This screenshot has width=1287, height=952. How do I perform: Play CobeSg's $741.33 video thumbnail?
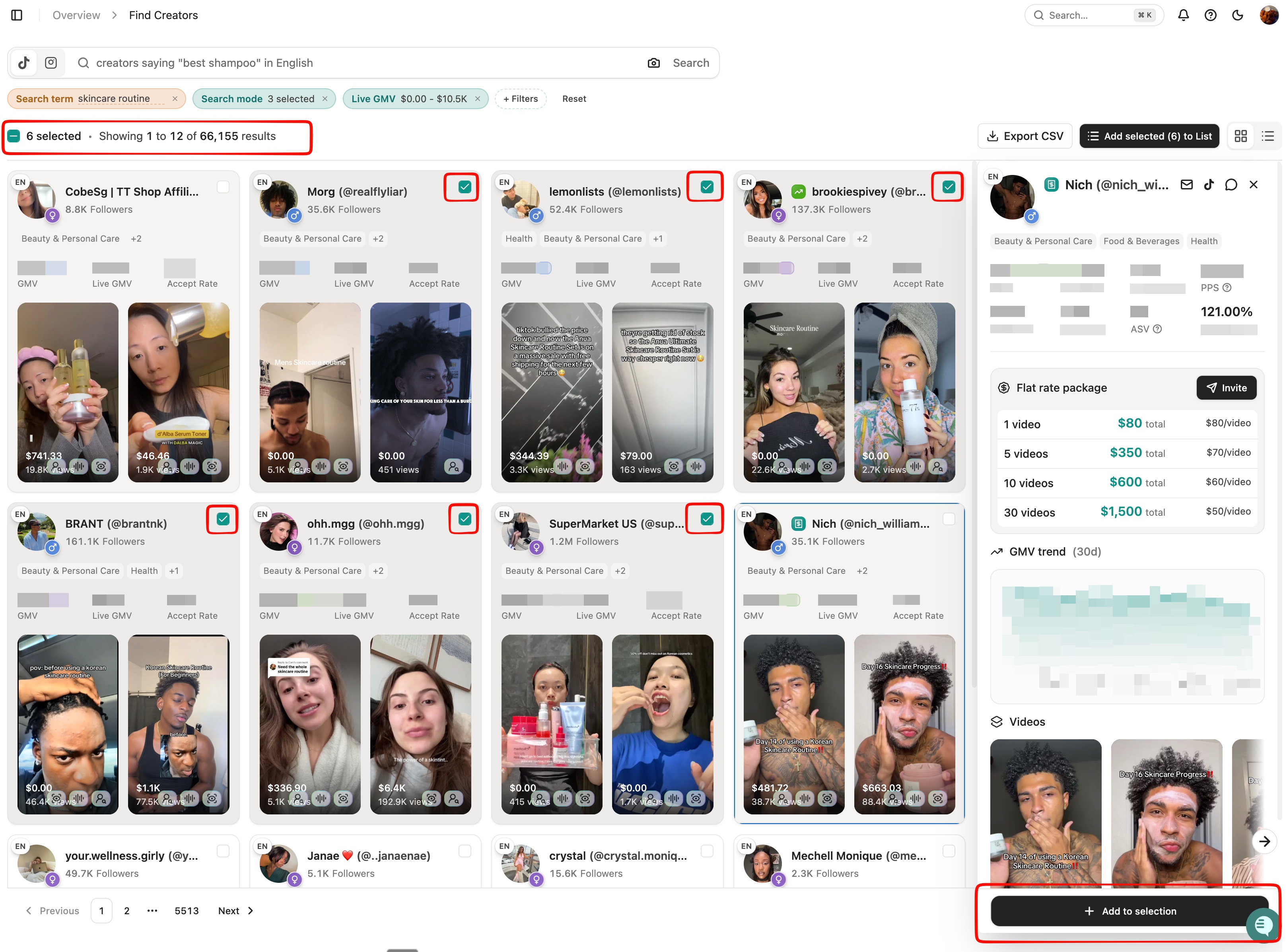click(68, 392)
